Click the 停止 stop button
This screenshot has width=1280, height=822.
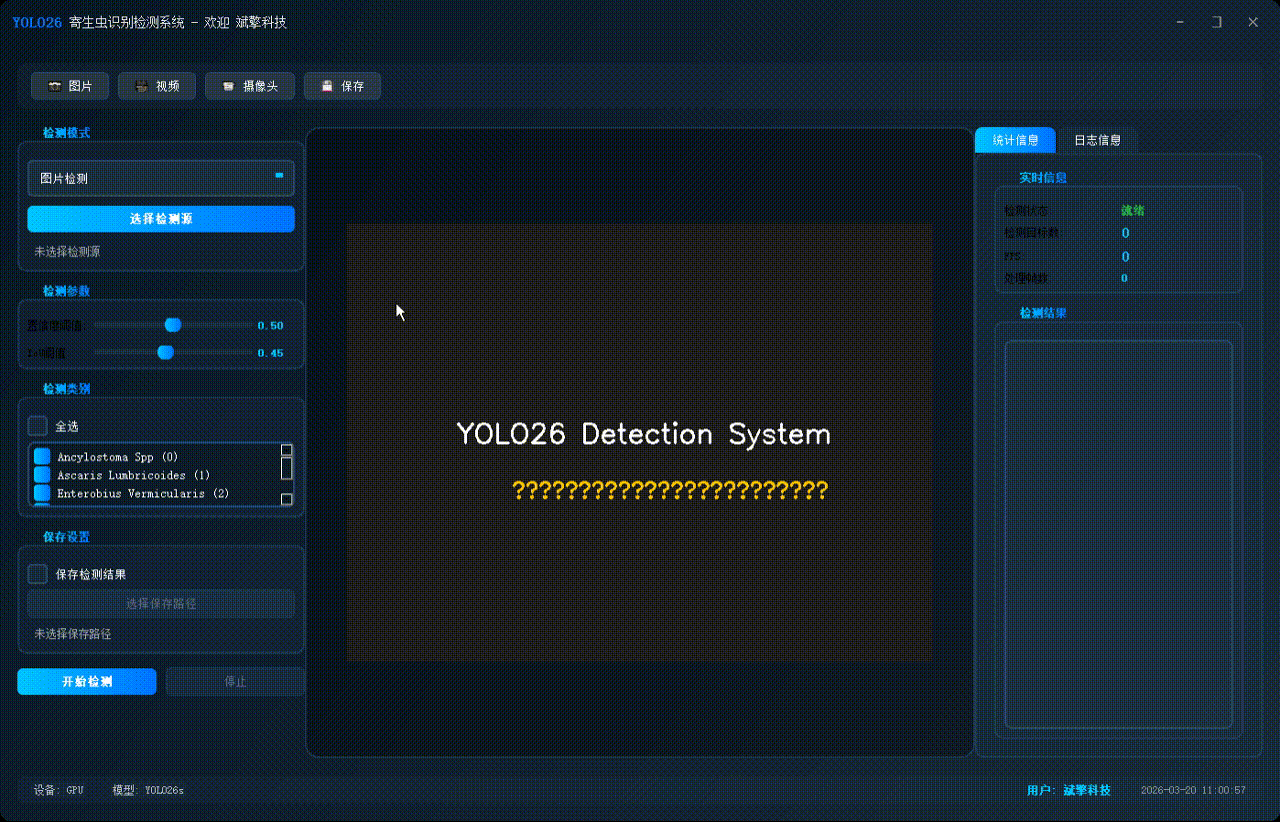235,681
